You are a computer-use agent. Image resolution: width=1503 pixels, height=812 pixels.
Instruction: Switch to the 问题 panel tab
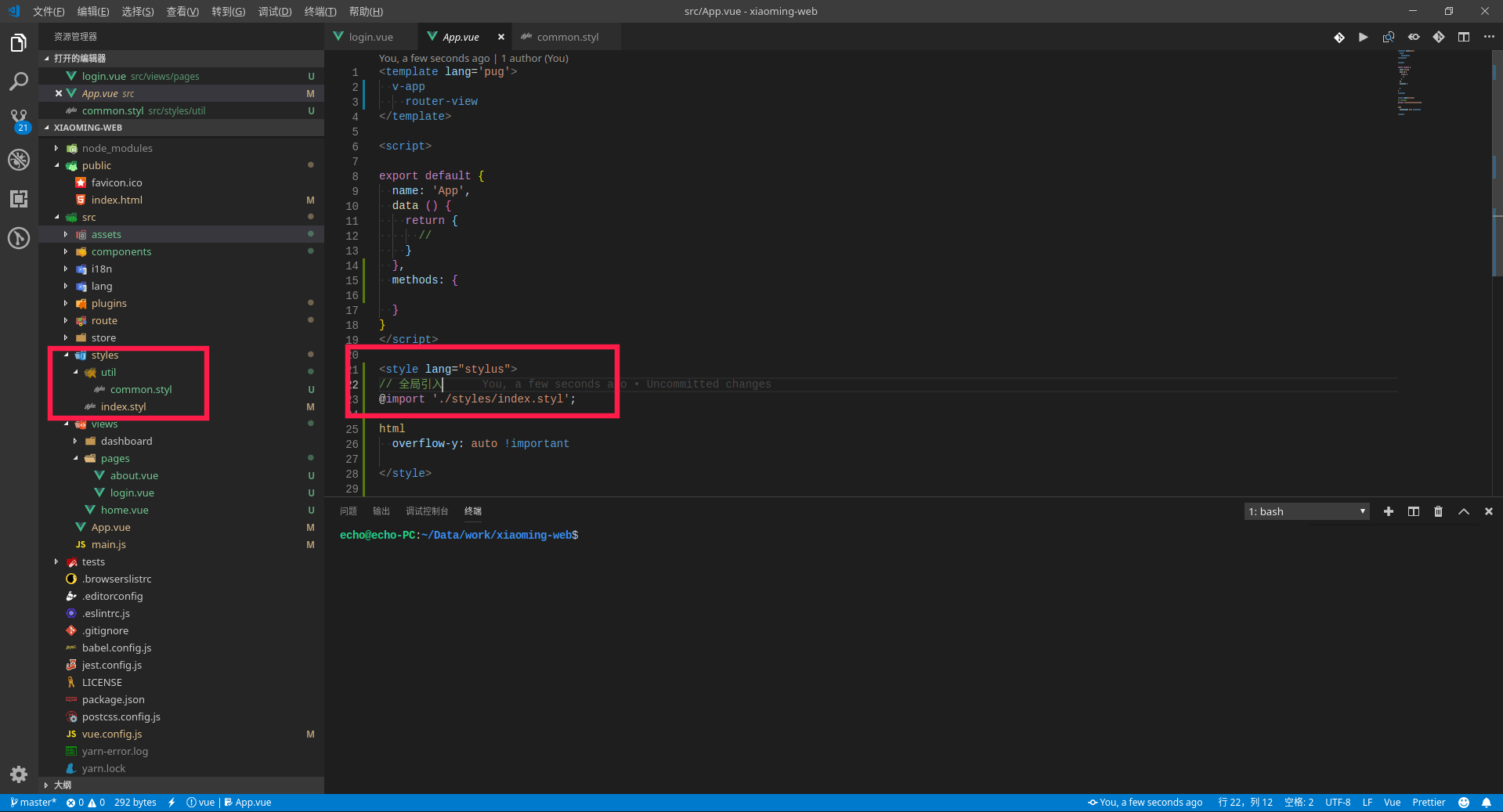pos(349,511)
